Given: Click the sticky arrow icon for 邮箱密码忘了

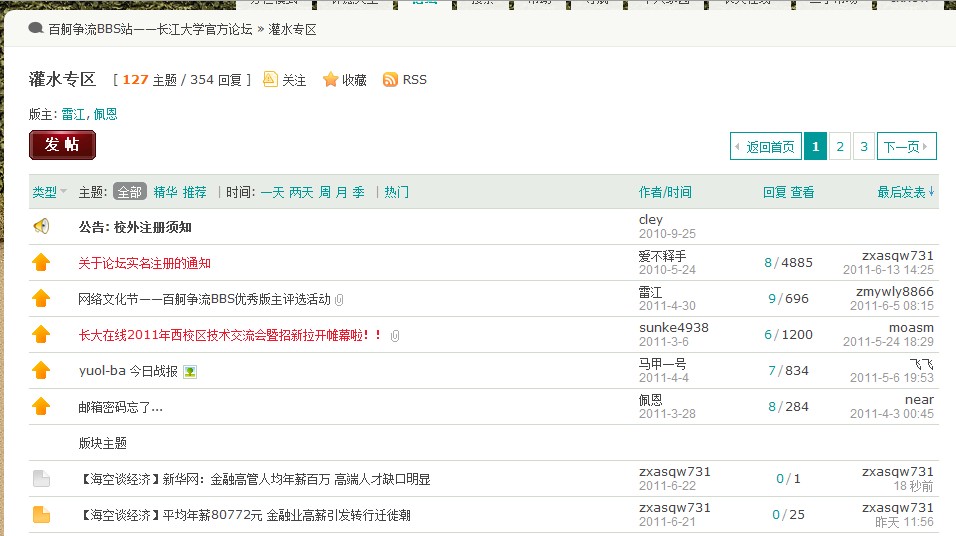Looking at the screenshot, I should click(41, 406).
